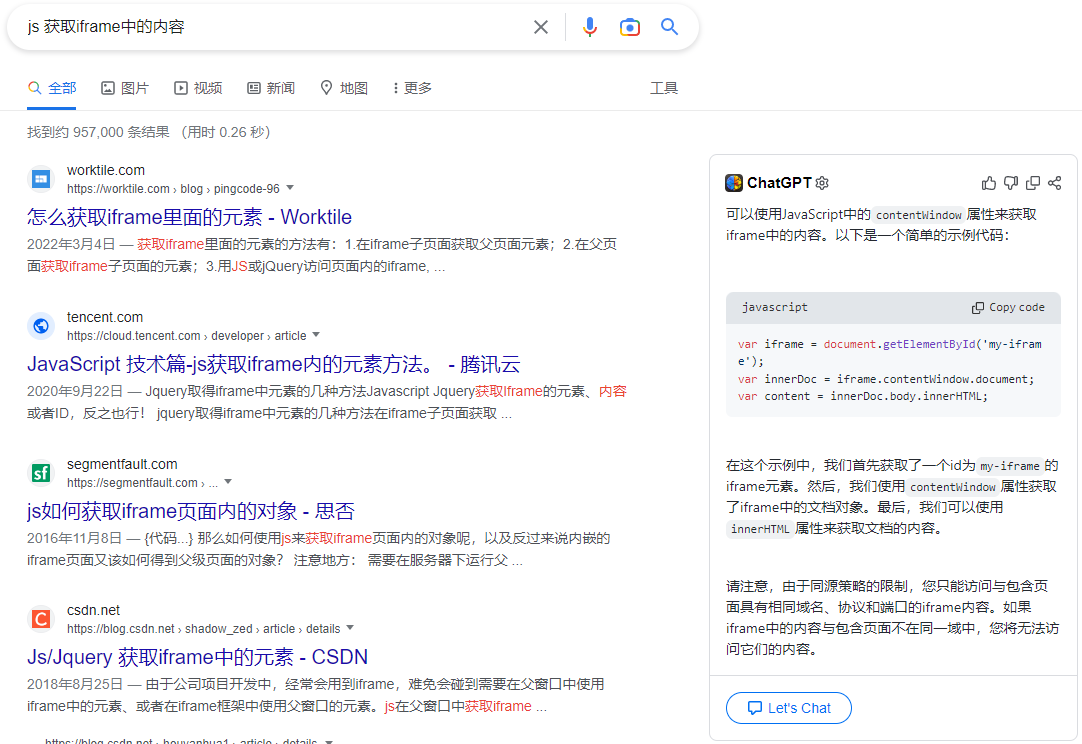Click the 'var content = innerDoc.body.innerHTML' line

863,396
